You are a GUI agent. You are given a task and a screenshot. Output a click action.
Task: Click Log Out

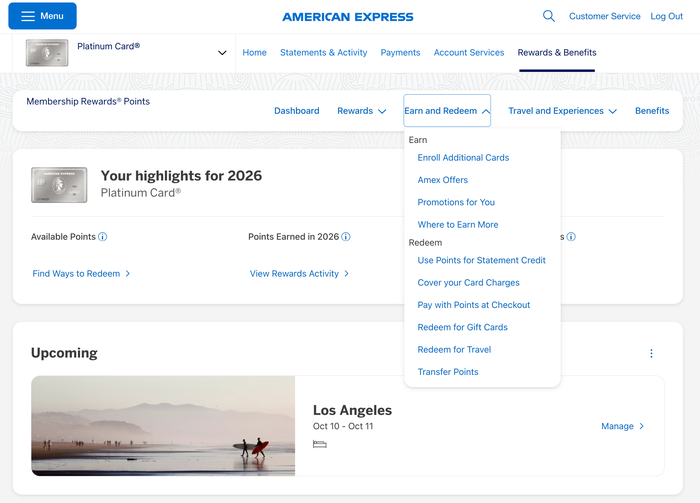(667, 16)
